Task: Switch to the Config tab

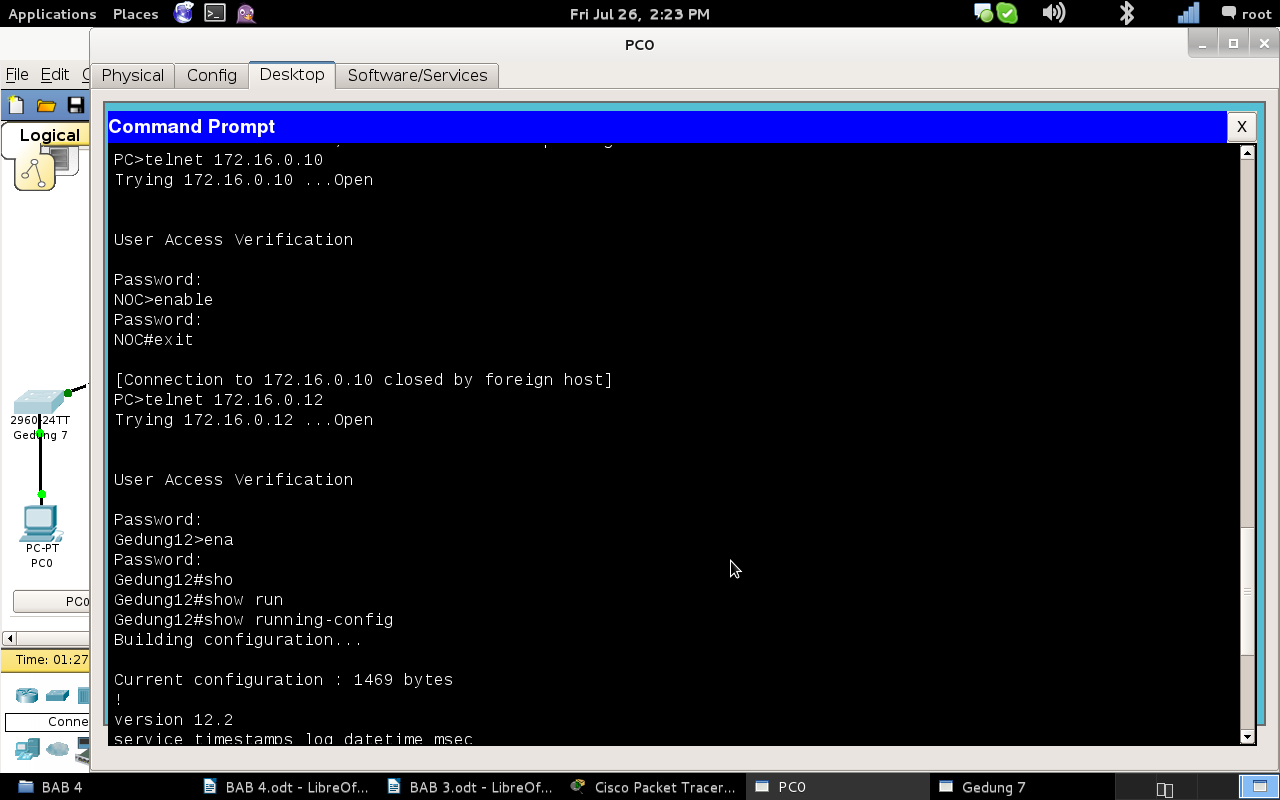Action: (212, 75)
